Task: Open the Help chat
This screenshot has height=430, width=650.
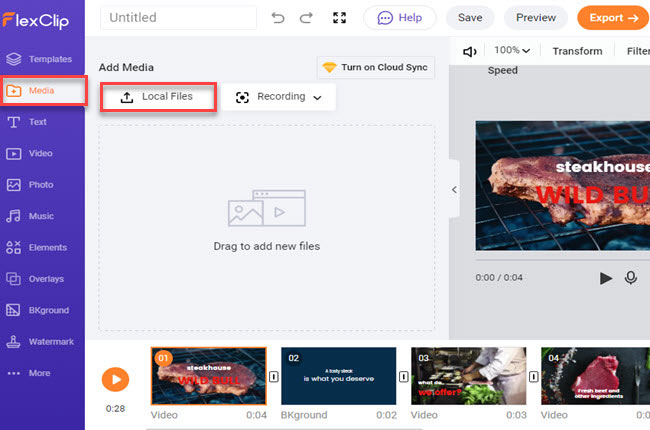Action: click(400, 18)
